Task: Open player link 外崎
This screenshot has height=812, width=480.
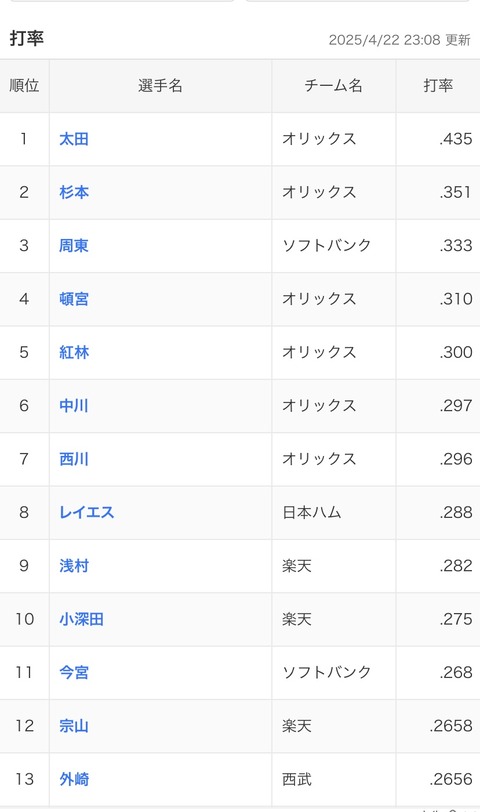Action: (74, 779)
